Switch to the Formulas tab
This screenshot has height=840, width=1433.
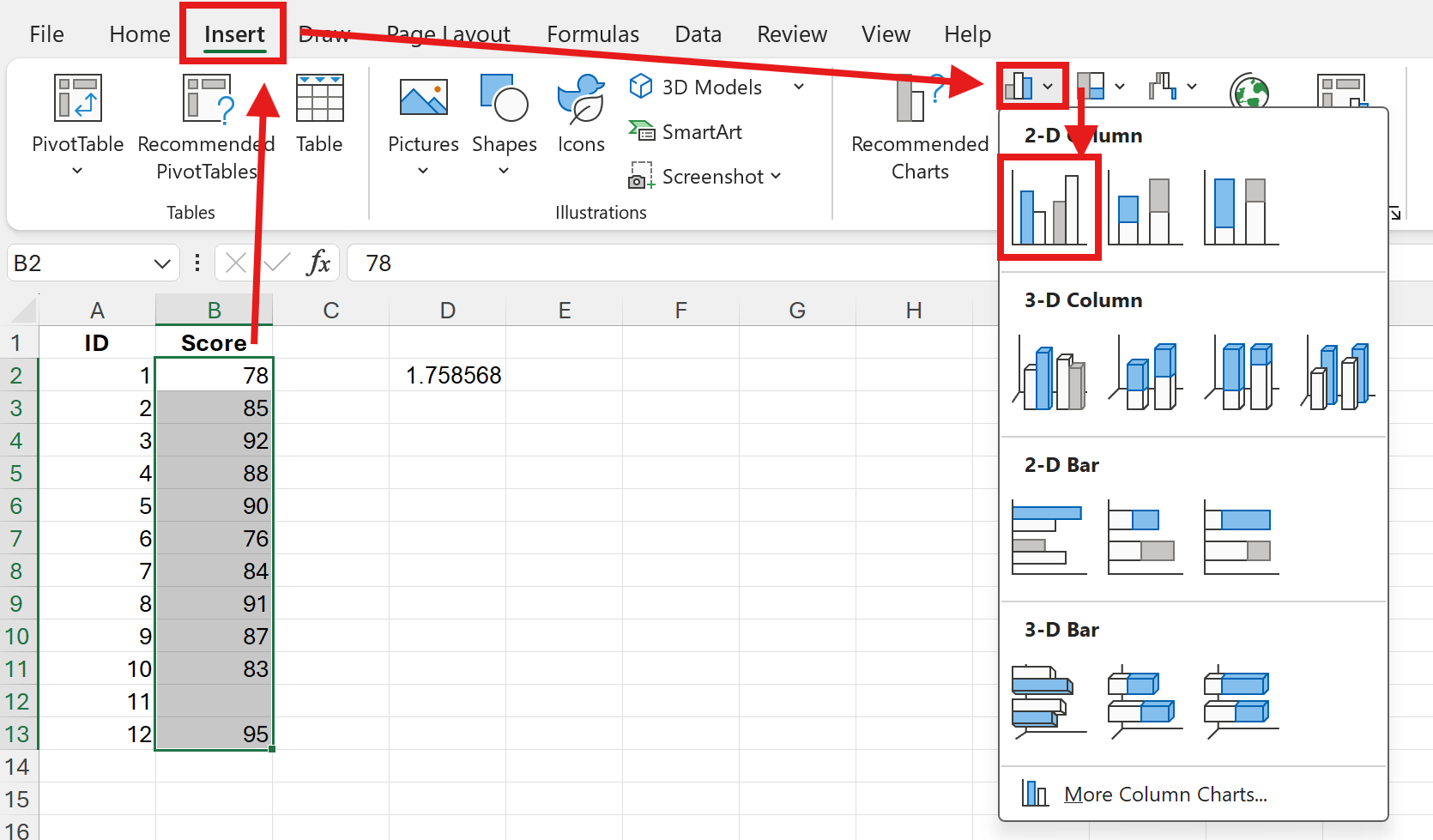(593, 34)
